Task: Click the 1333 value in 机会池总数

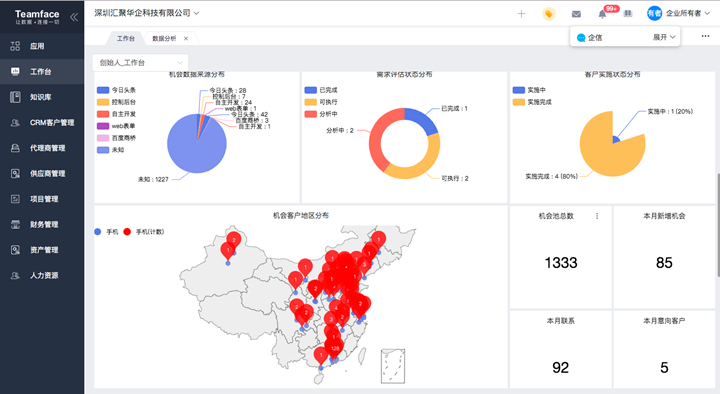Action: (561, 263)
